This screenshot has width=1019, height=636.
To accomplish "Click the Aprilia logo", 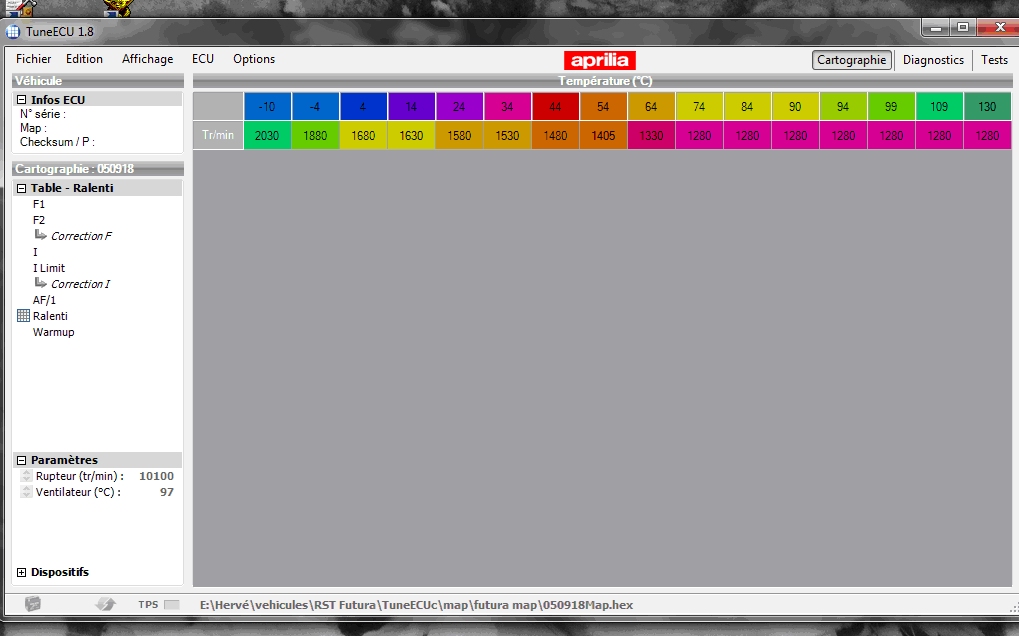I will click(599, 60).
